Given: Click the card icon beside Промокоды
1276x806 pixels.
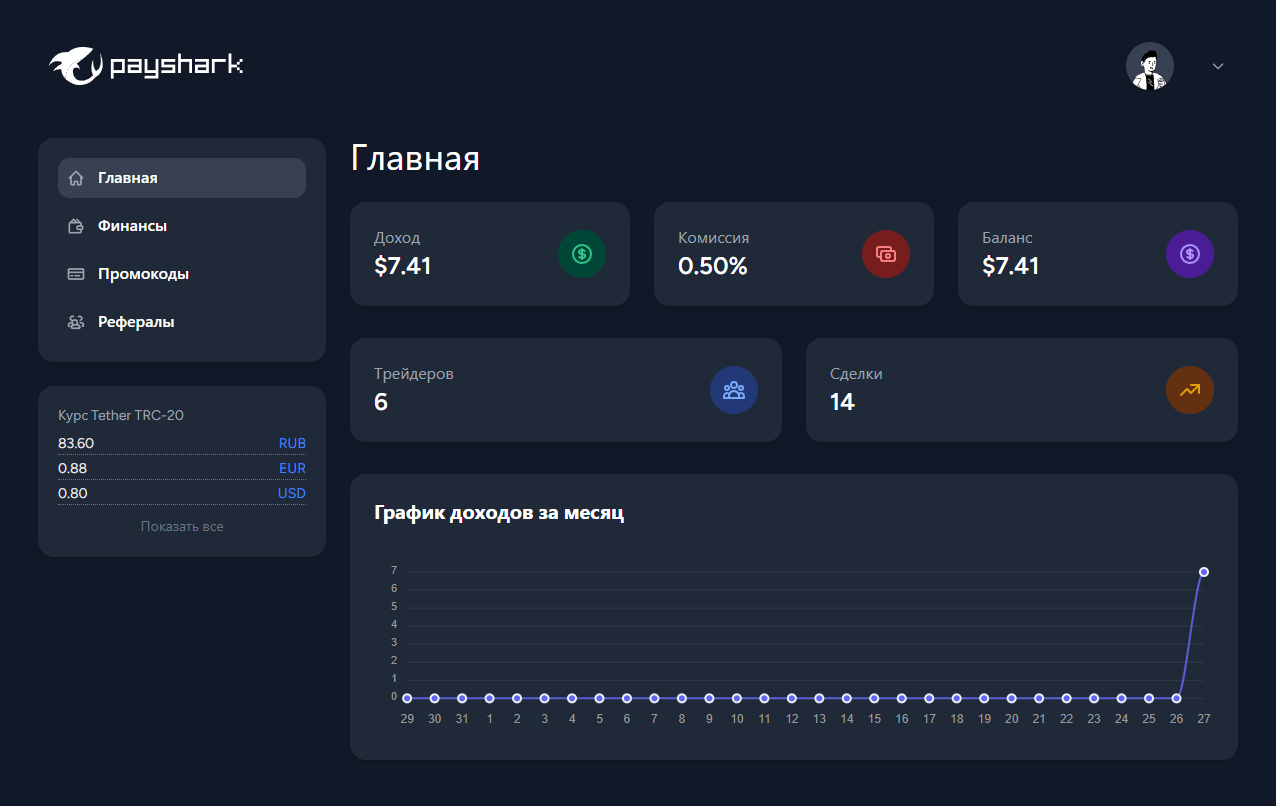Looking at the screenshot, I should [76, 274].
